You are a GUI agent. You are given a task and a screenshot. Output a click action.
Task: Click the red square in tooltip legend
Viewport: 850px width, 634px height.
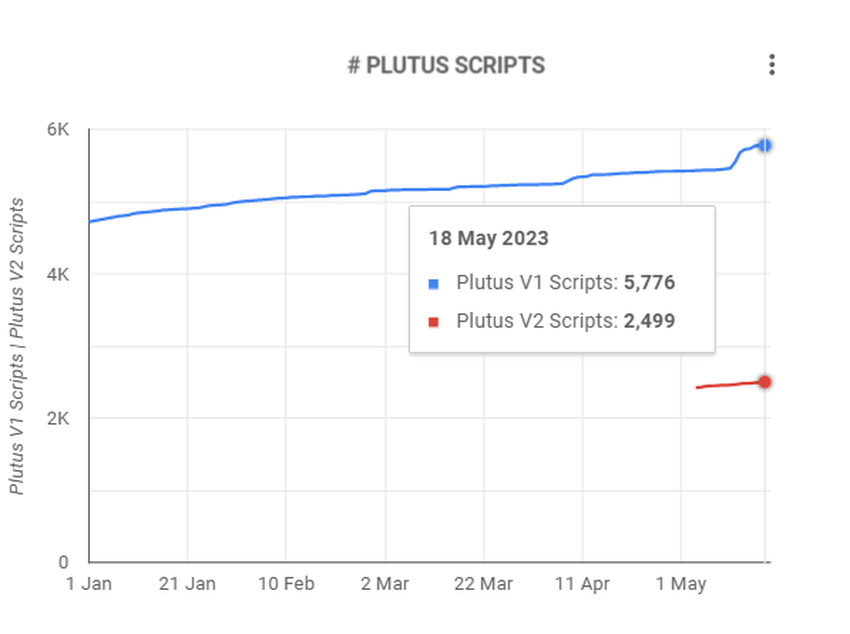[x=433, y=322]
